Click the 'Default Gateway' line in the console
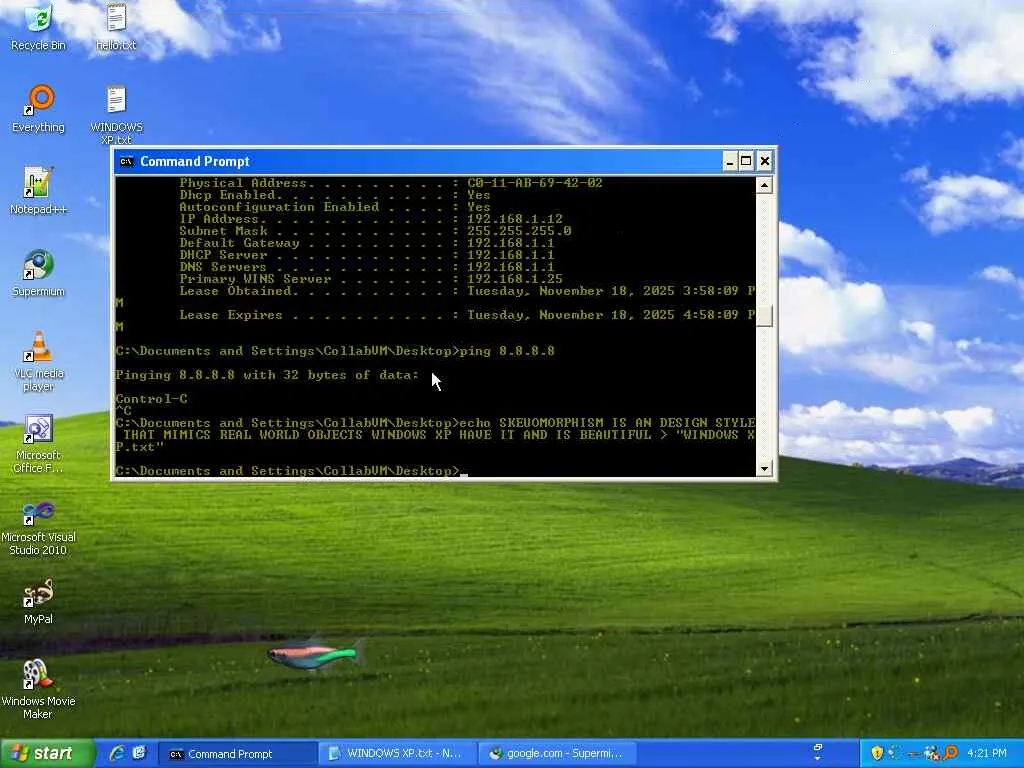 click(x=366, y=243)
